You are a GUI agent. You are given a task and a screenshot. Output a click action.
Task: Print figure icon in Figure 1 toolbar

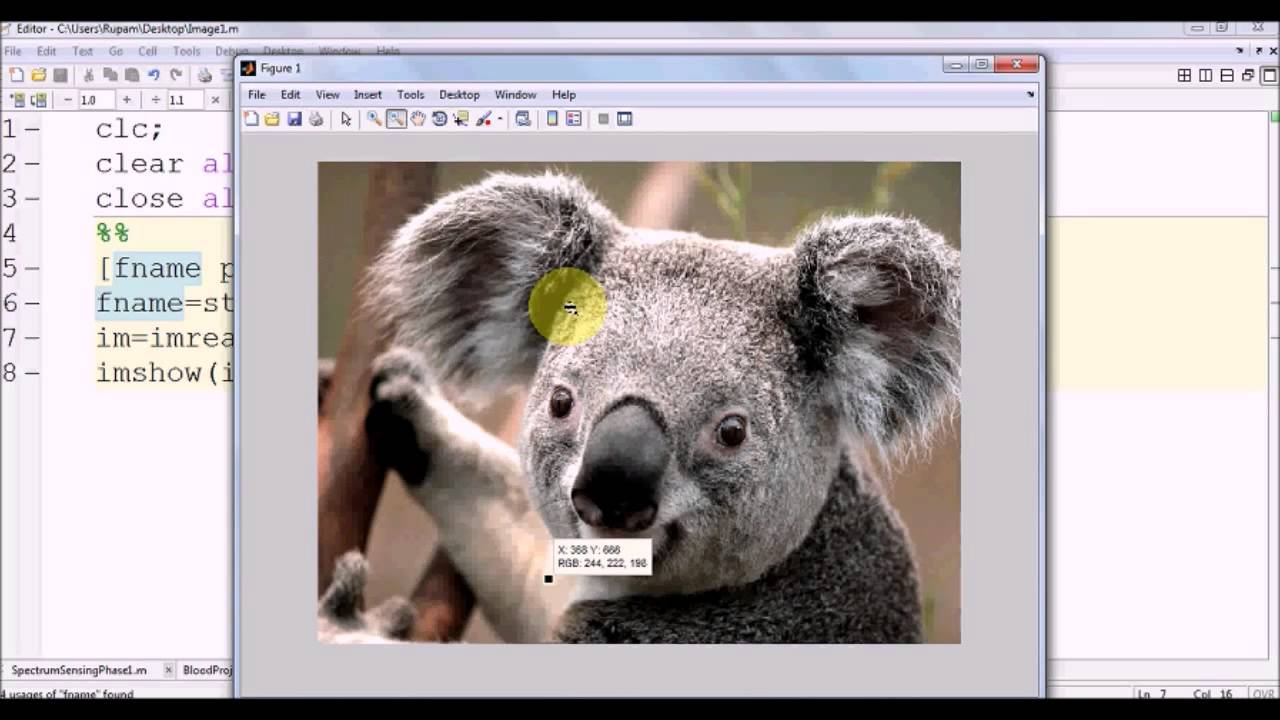point(316,119)
